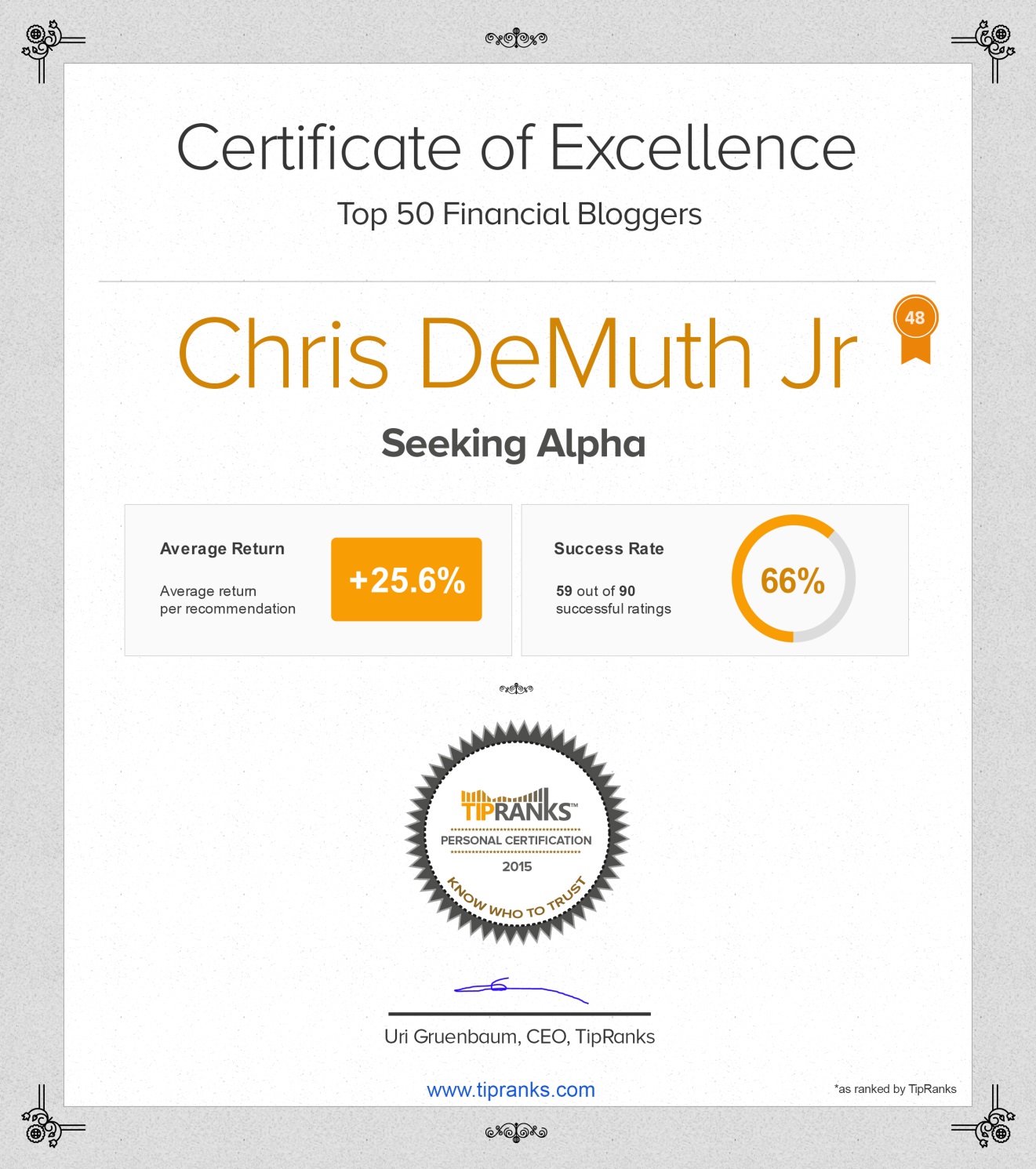The height and width of the screenshot is (1169, 1036).
Task: Click the 66% success rate ring
Action: (793, 579)
